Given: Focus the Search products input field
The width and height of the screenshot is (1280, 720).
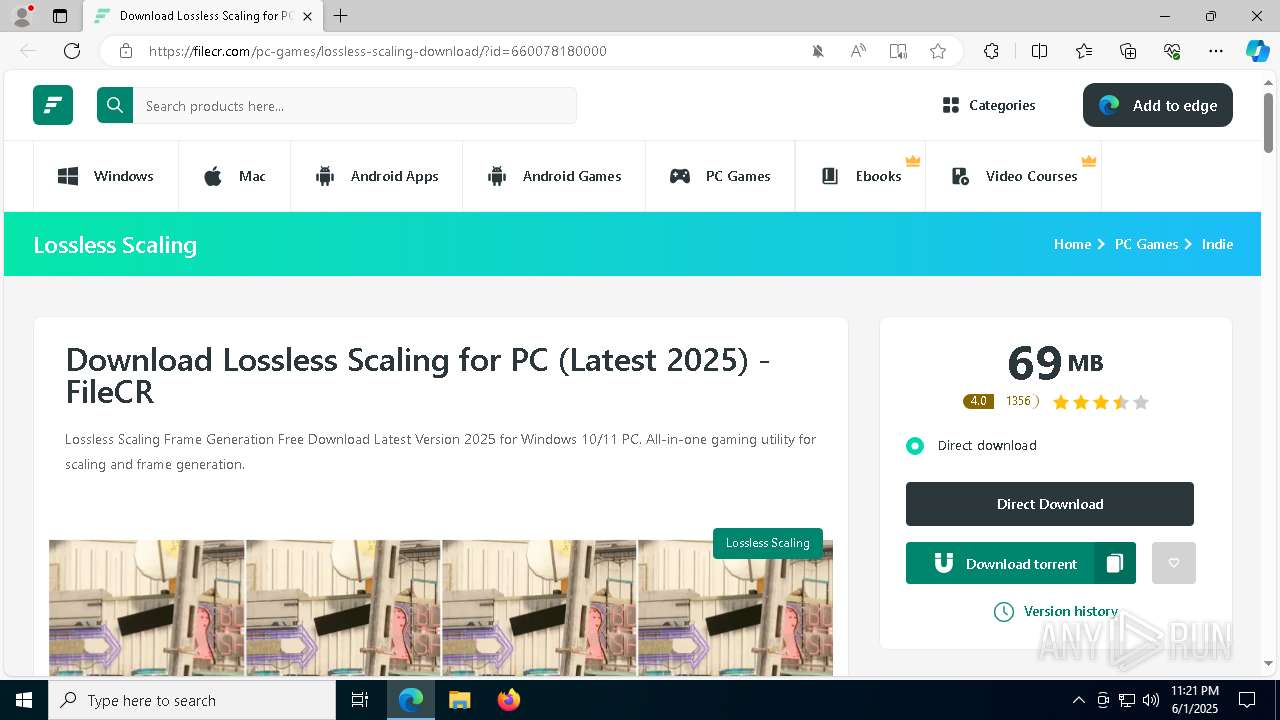Looking at the screenshot, I should tap(355, 106).
